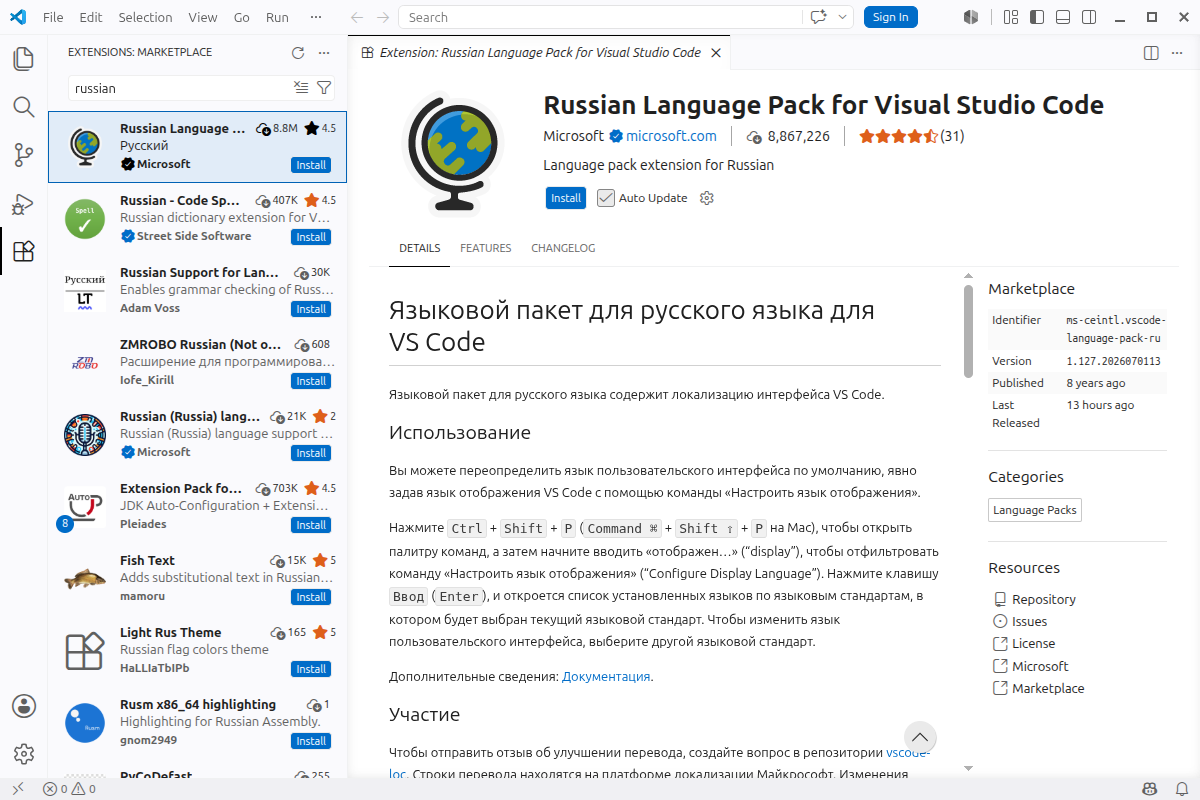Click the Sign In button
The height and width of the screenshot is (800, 1200).
tap(890, 17)
